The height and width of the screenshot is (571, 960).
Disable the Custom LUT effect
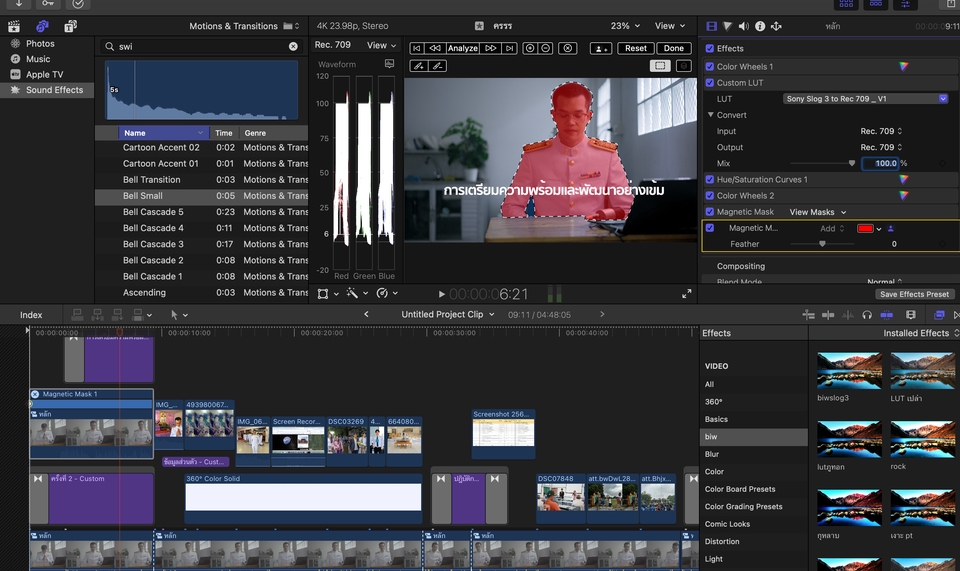(710, 83)
